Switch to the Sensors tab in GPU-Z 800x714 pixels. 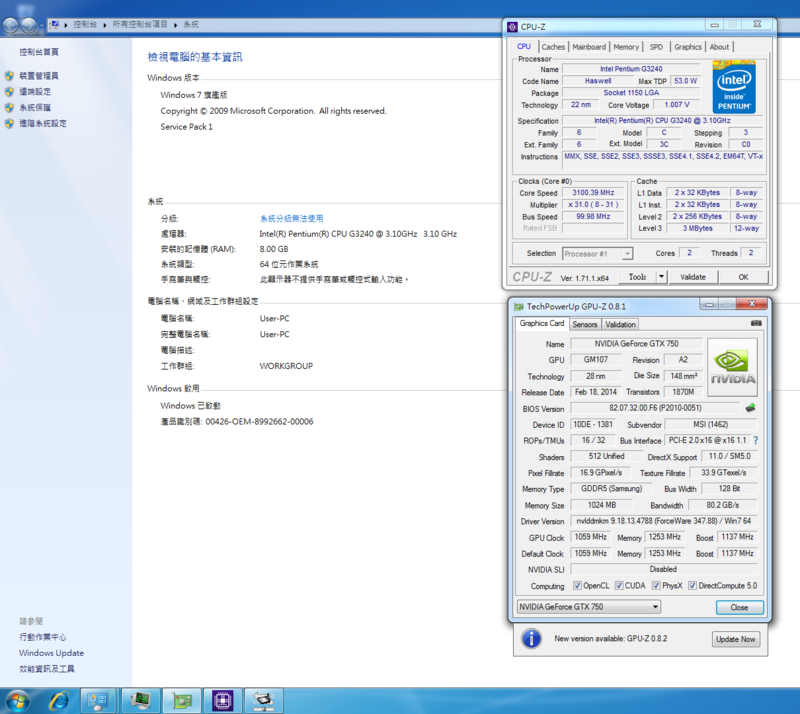585,325
